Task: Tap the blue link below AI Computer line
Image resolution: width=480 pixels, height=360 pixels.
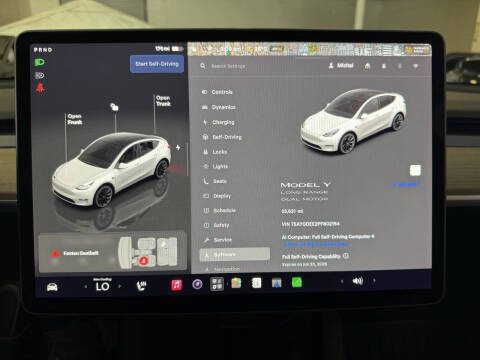Action: (x=315, y=244)
